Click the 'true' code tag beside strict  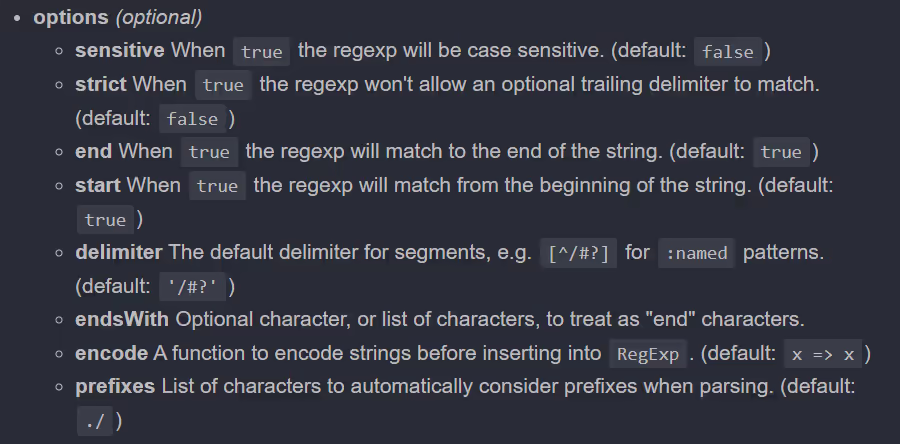pos(223,85)
